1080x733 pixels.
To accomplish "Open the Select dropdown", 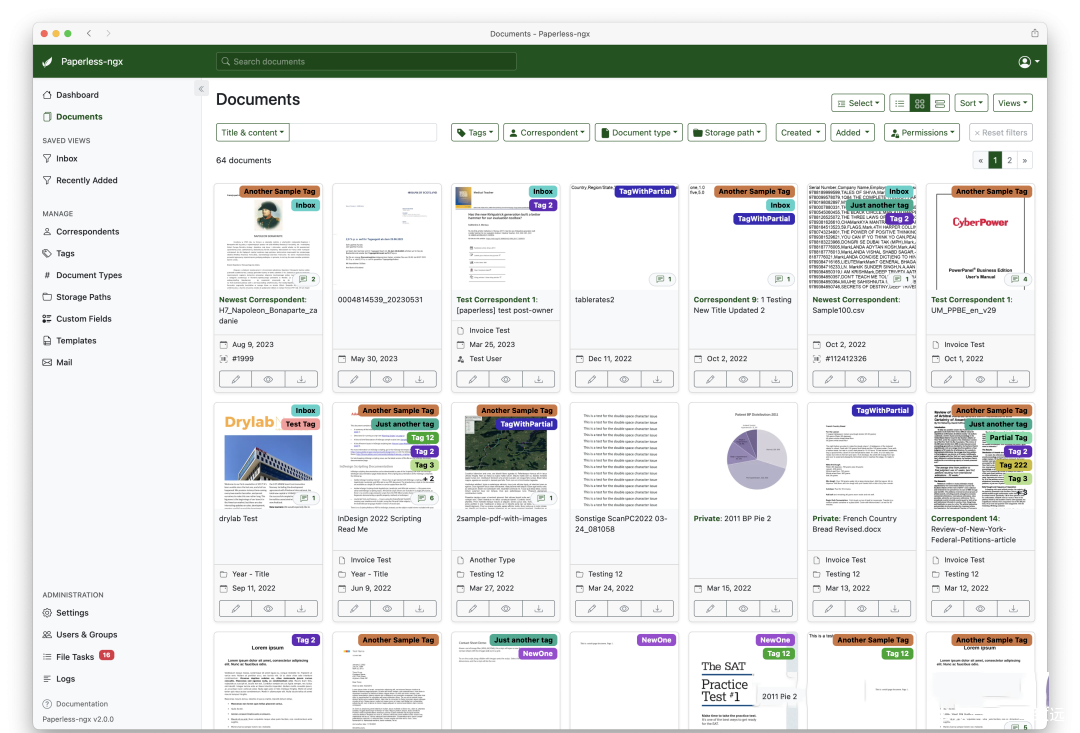I will coord(858,103).
